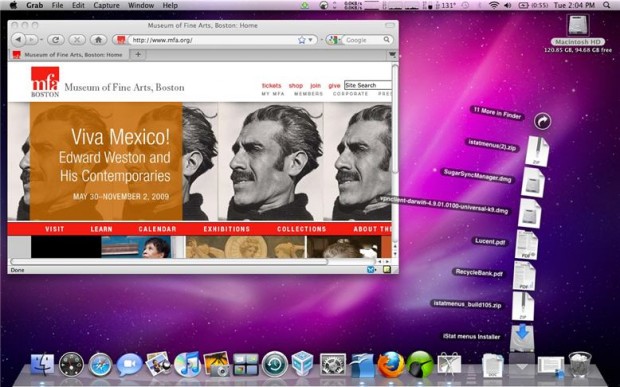This screenshot has width=620, height=387.
Task: Open Grab application menu
Action: [35, 6]
